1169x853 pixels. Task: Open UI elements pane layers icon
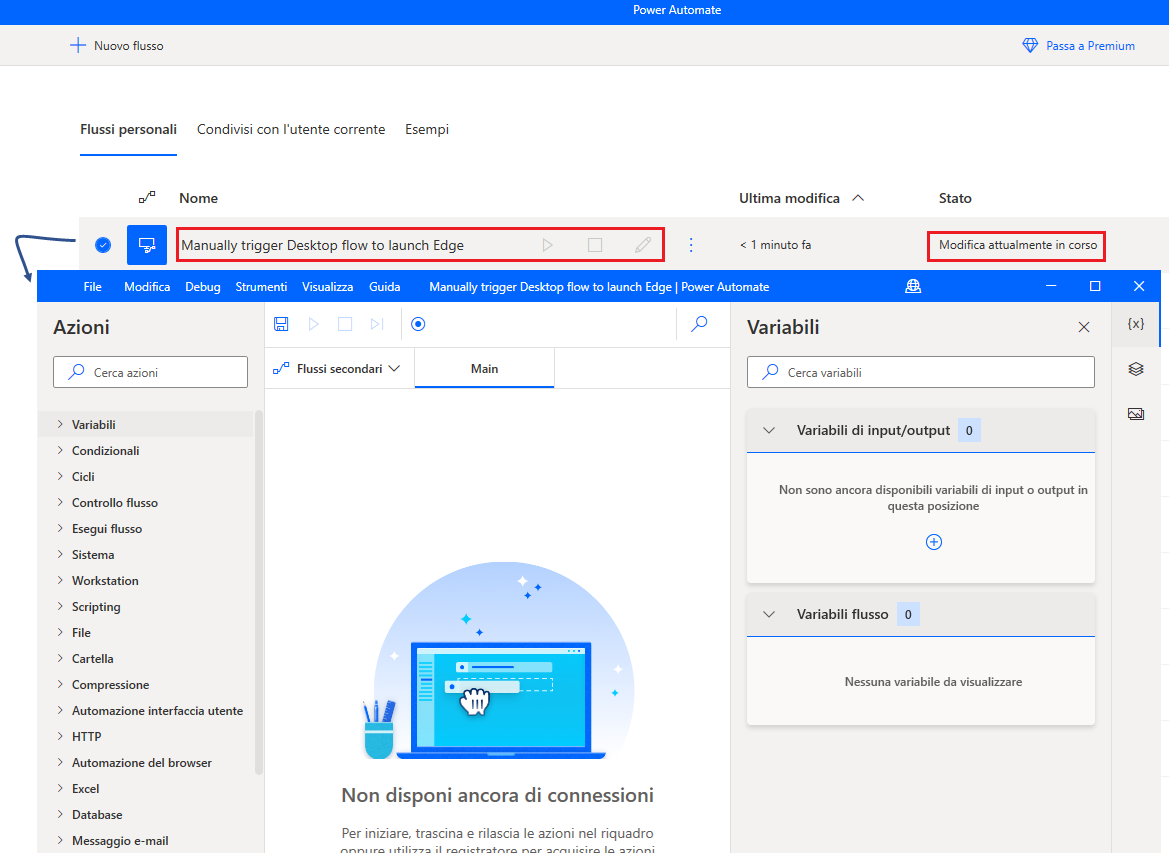pos(1135,369)
